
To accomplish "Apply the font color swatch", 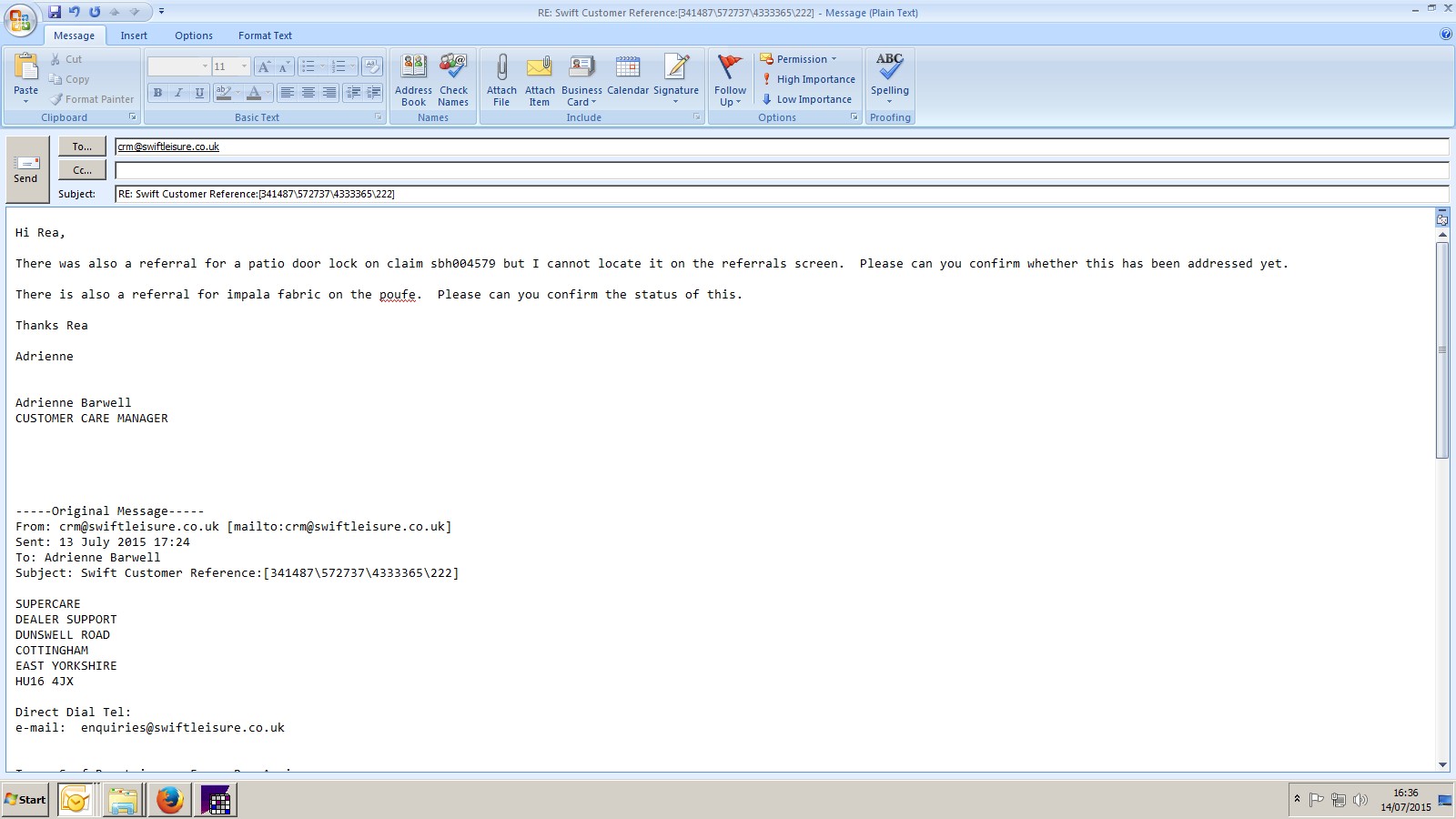I will 254,93.
